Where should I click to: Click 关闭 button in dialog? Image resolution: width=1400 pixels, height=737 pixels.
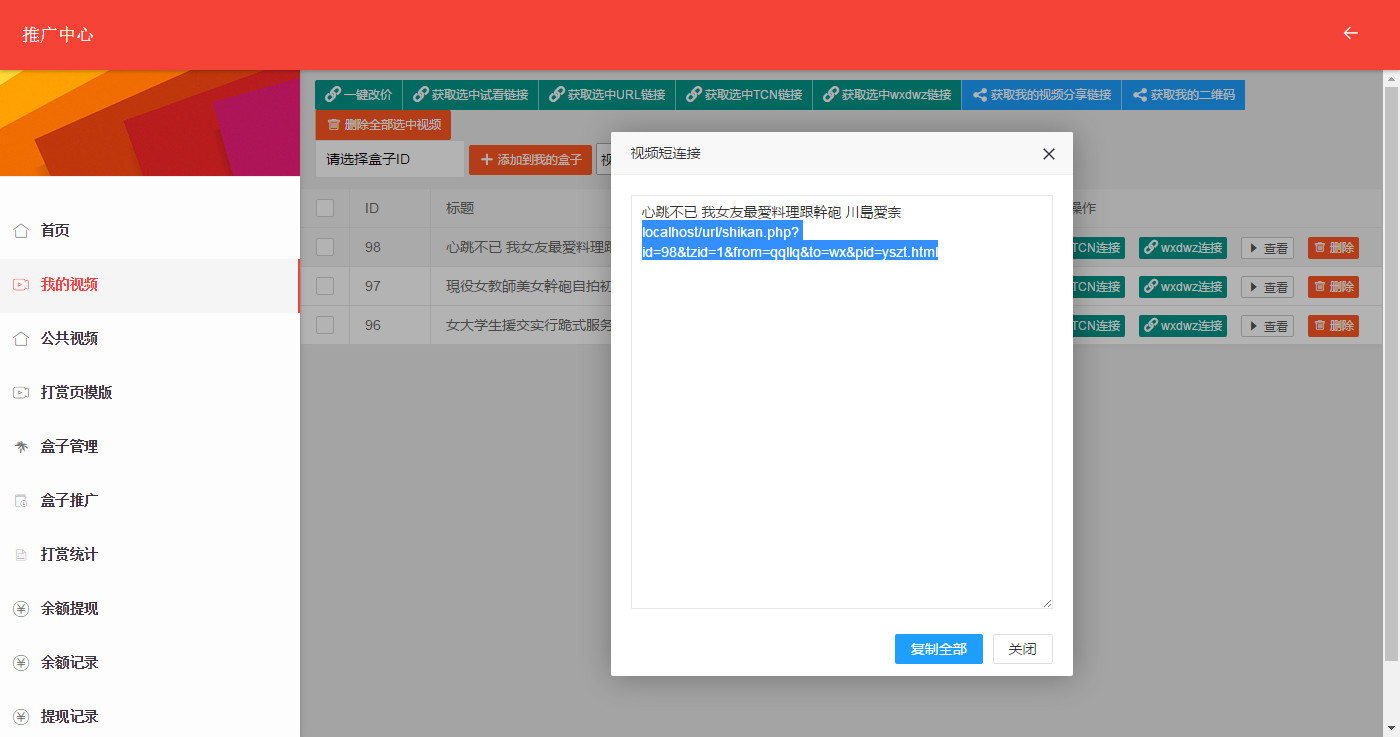tap(1023, 649)
